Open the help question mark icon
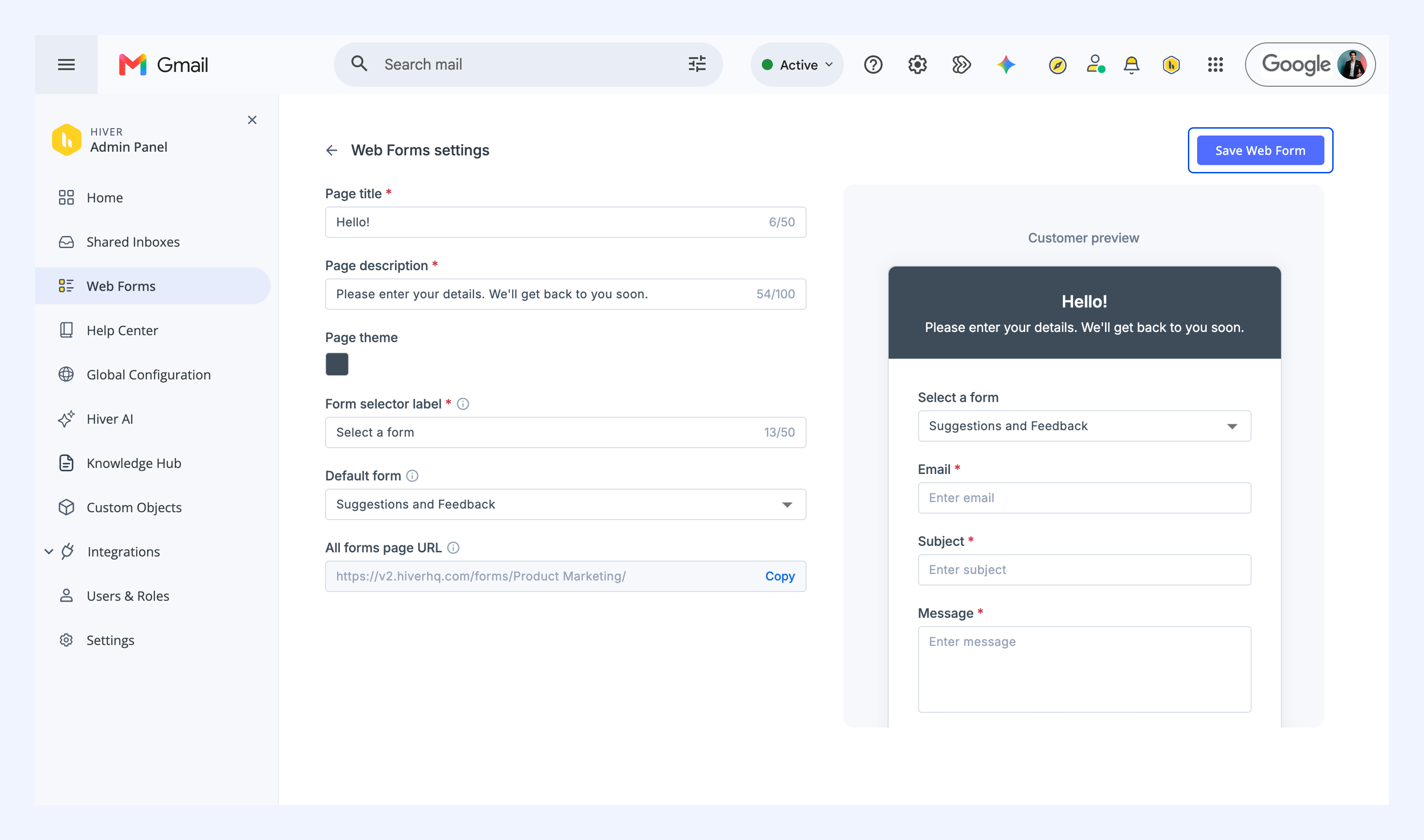 tap(873, 65)
